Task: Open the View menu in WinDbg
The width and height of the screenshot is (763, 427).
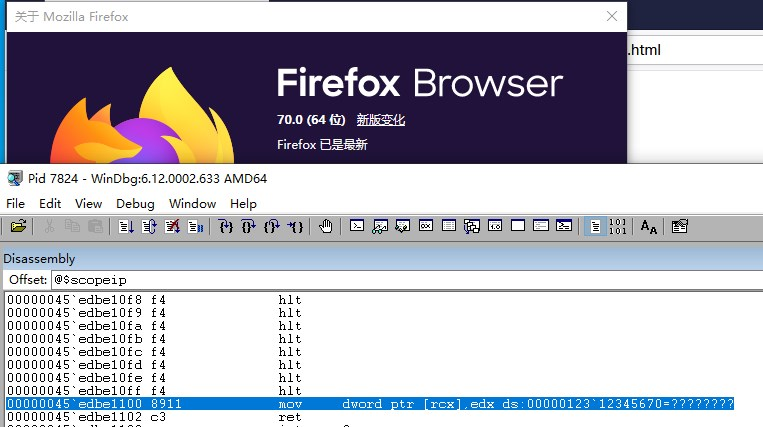Action: [x=89, y=204]
